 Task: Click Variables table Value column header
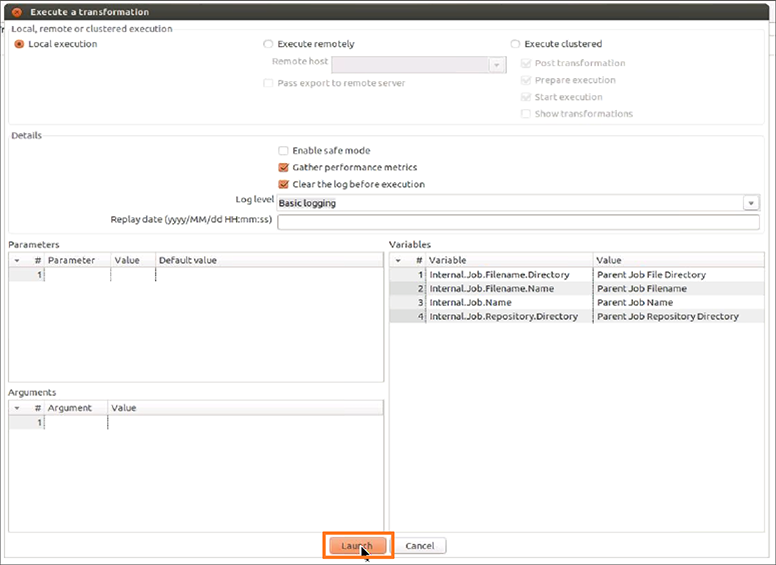tap(679, 260)
